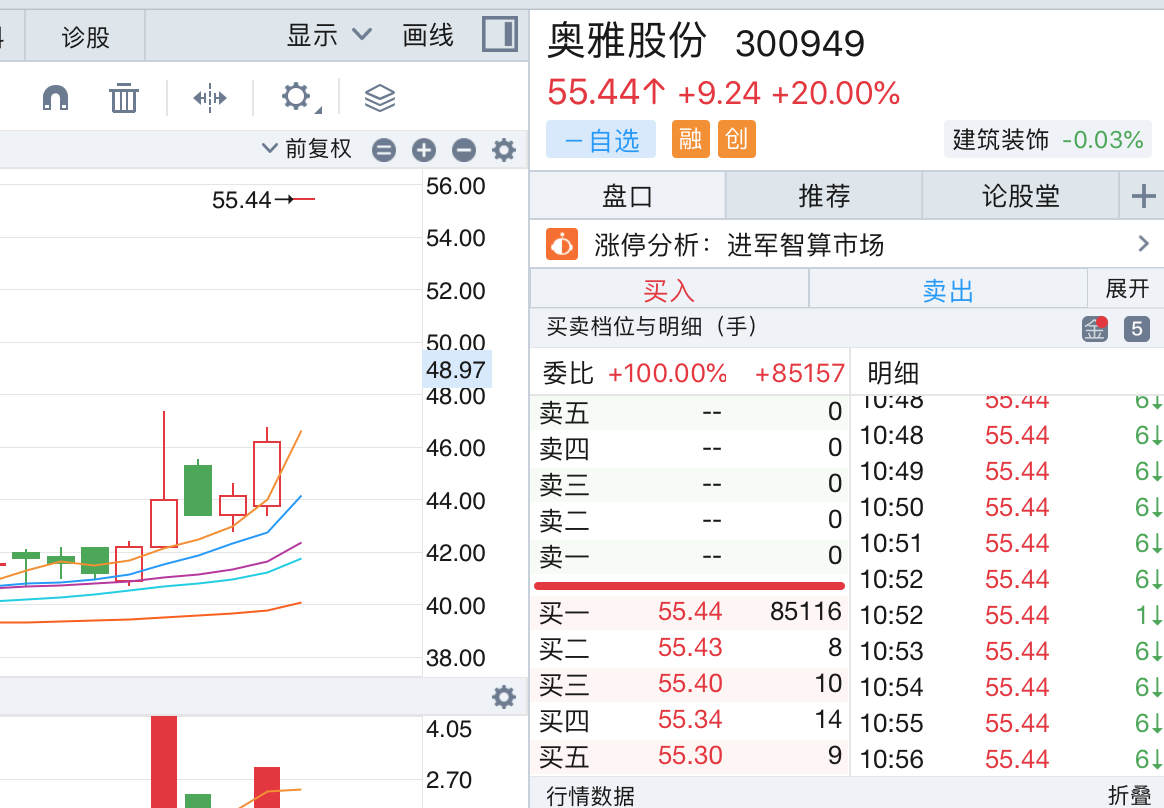The width and height of the screenshot is (1164, 808).
Task: Expand the 前复权 adjustment dropdown
Action: click(x=307, y=149)
